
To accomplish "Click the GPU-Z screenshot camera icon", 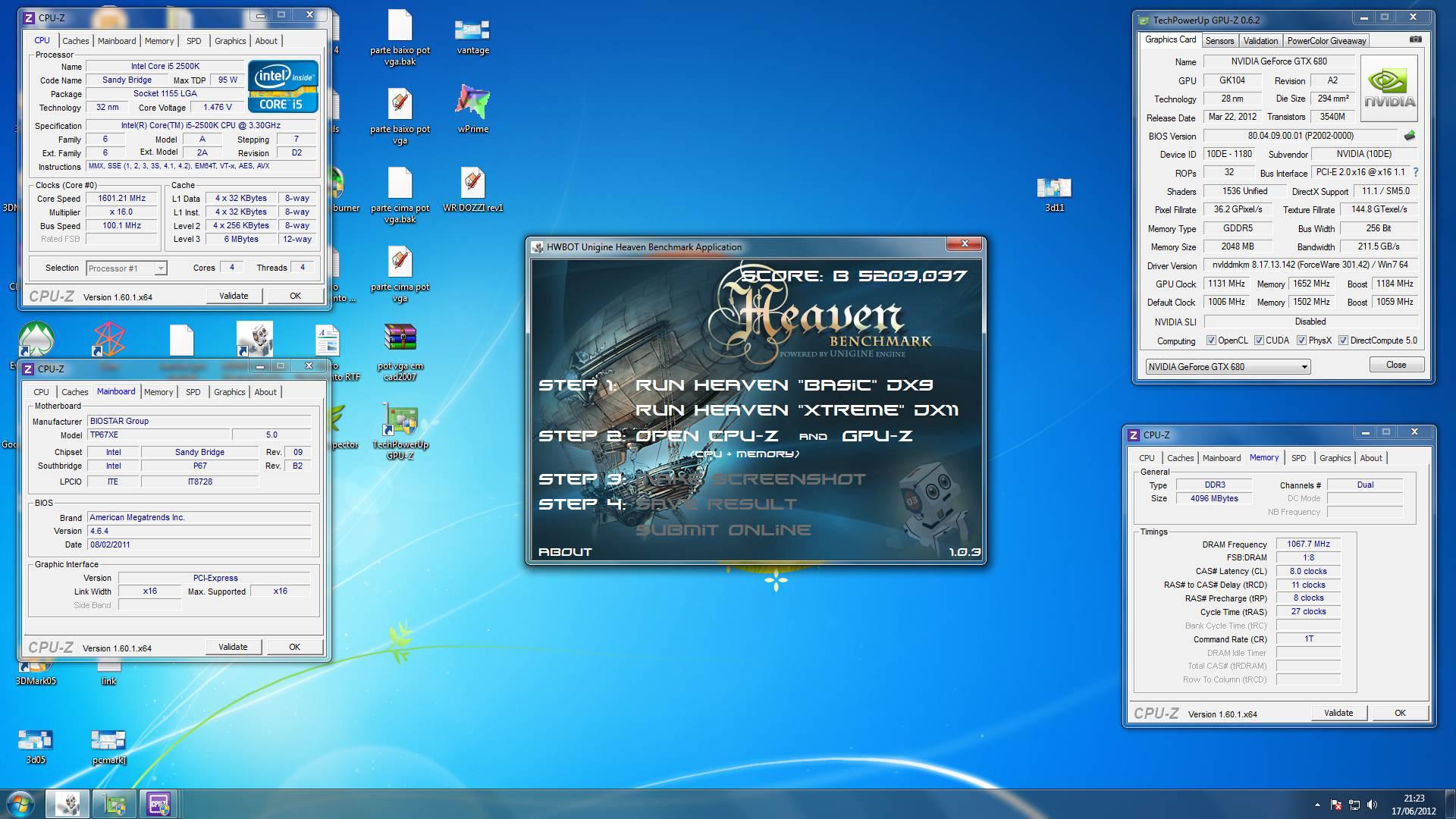I will point(1415,39).
